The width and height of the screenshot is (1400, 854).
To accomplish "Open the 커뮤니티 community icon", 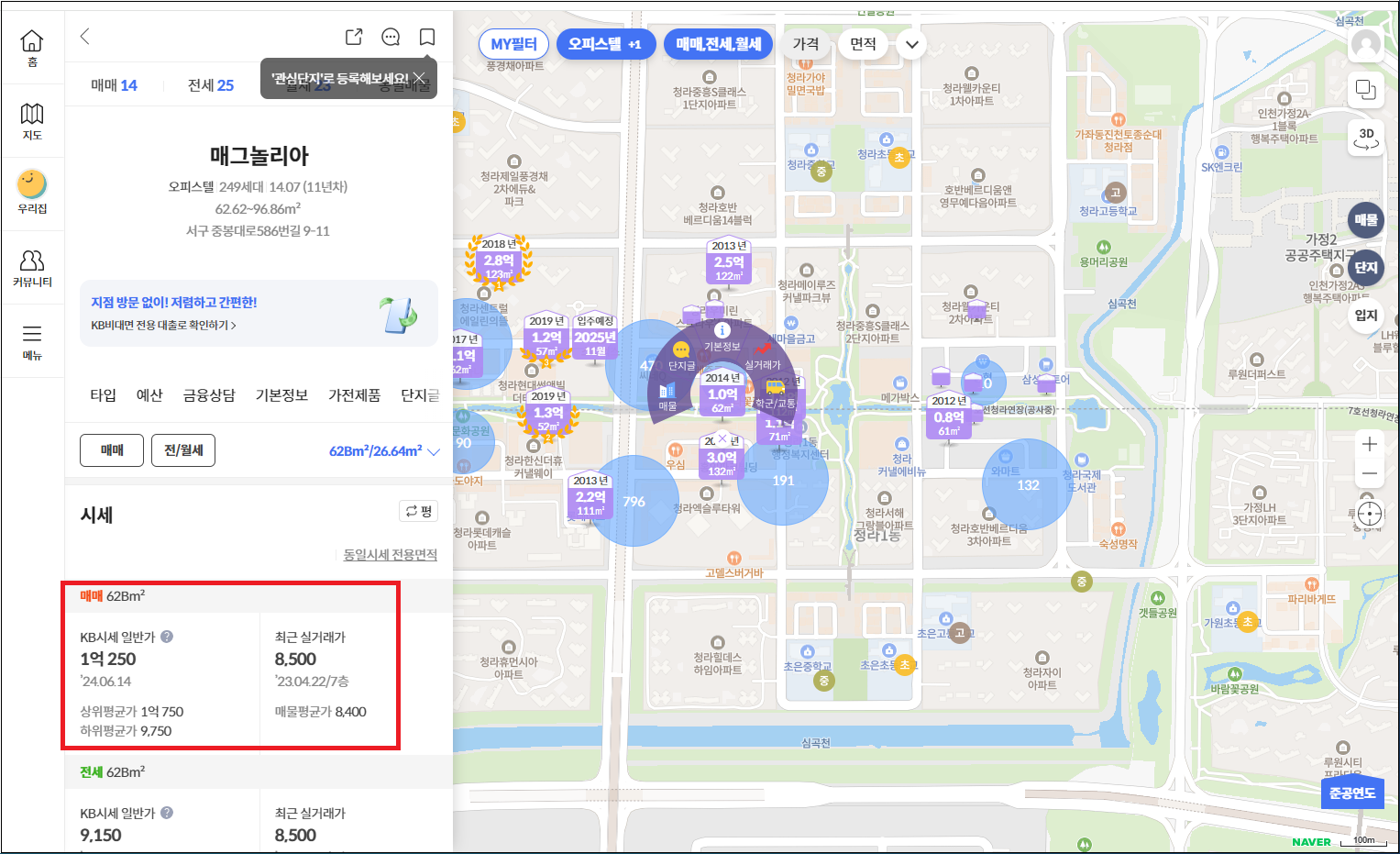I will tap(32, 268).
